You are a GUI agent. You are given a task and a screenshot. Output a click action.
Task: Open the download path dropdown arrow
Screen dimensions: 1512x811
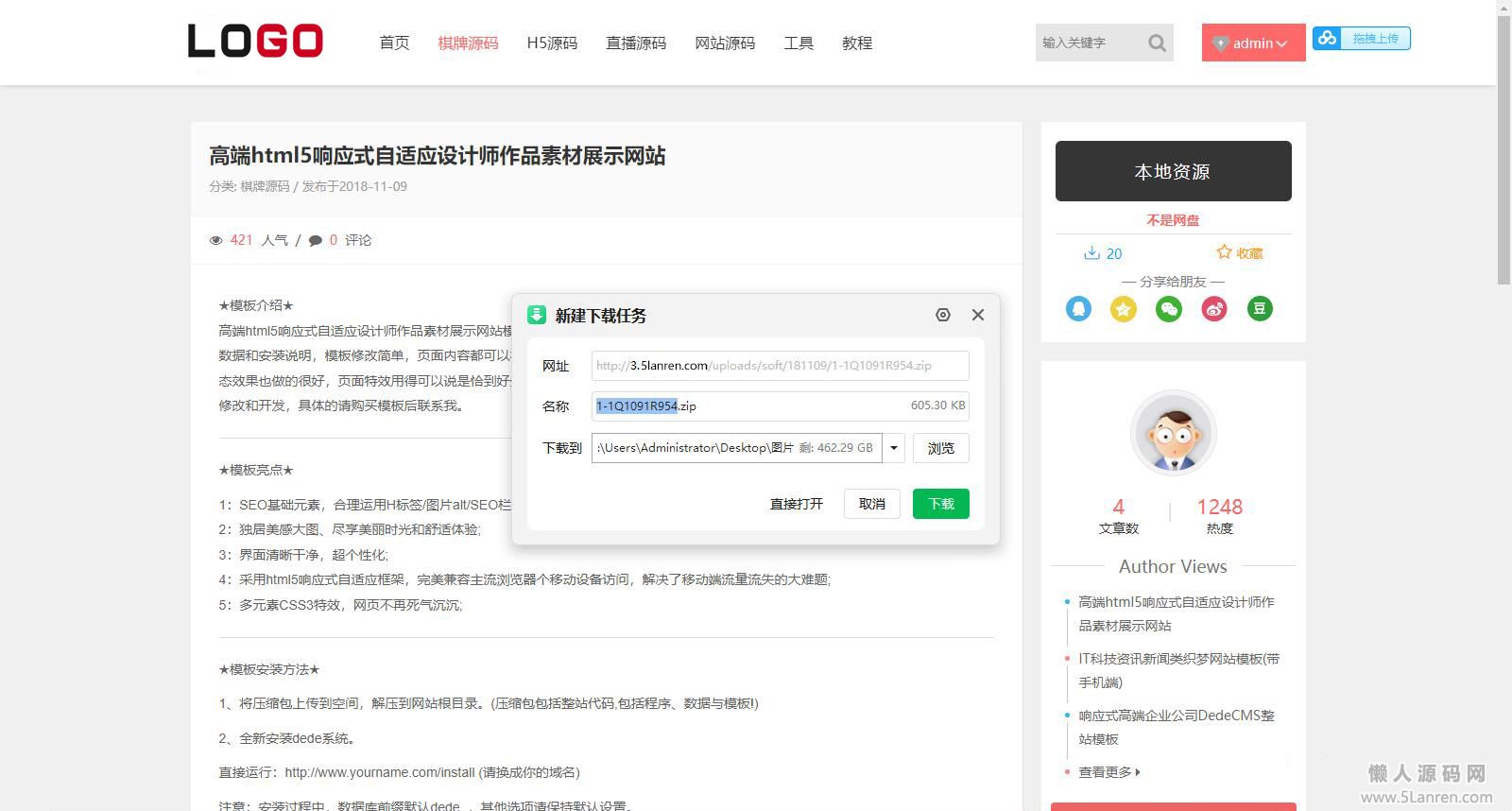click(x=894, y=448)
